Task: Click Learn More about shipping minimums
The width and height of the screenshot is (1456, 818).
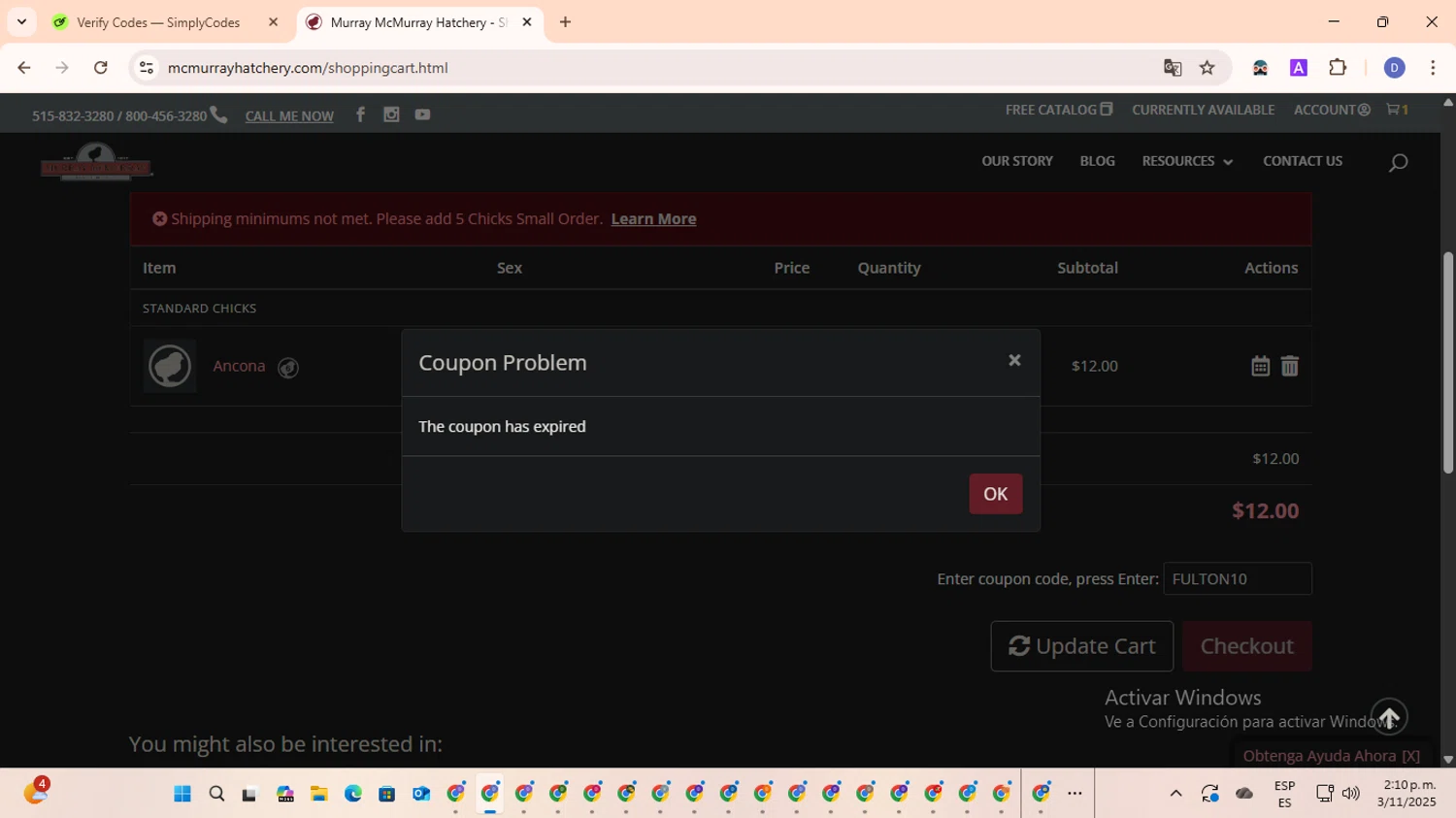Action: (653, 219)
